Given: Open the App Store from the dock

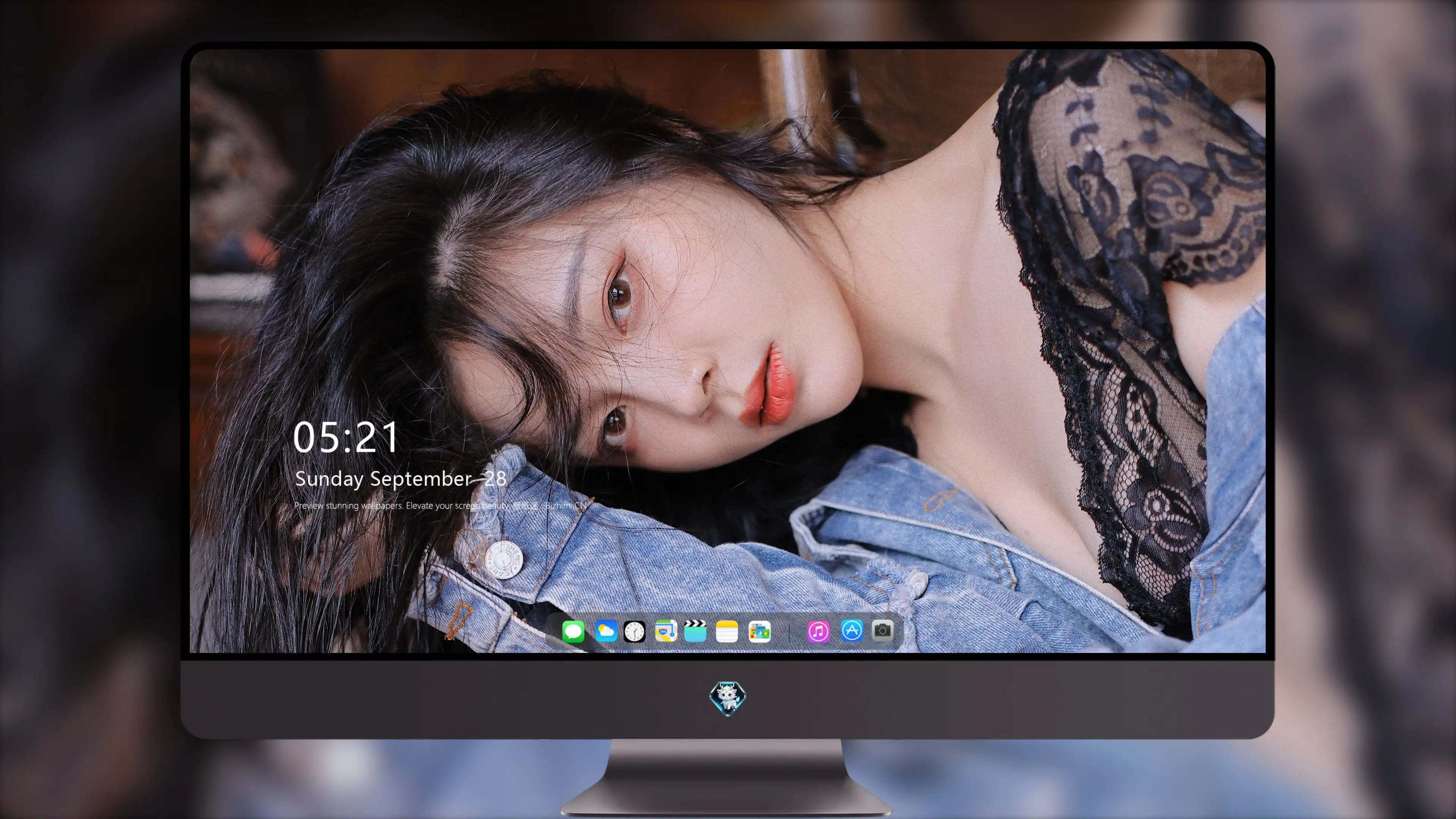Looking at the screenshot, I should coord(852,630).
